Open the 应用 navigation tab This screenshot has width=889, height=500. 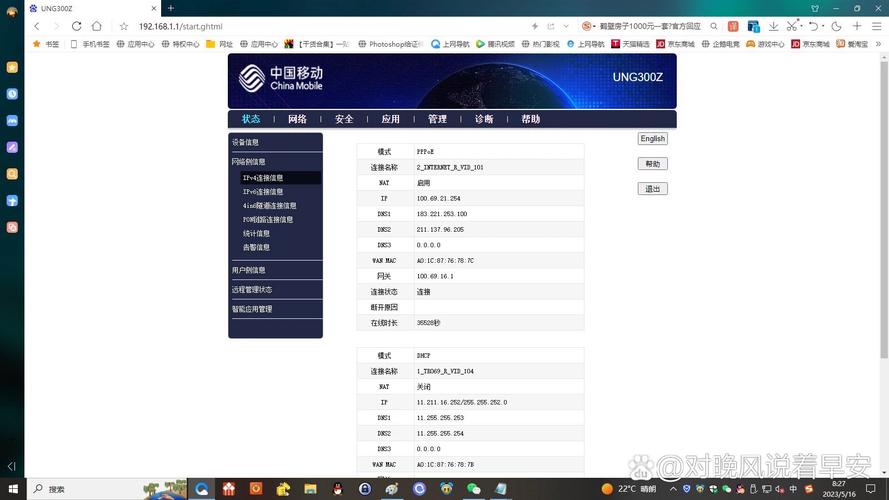click(391, 119)
